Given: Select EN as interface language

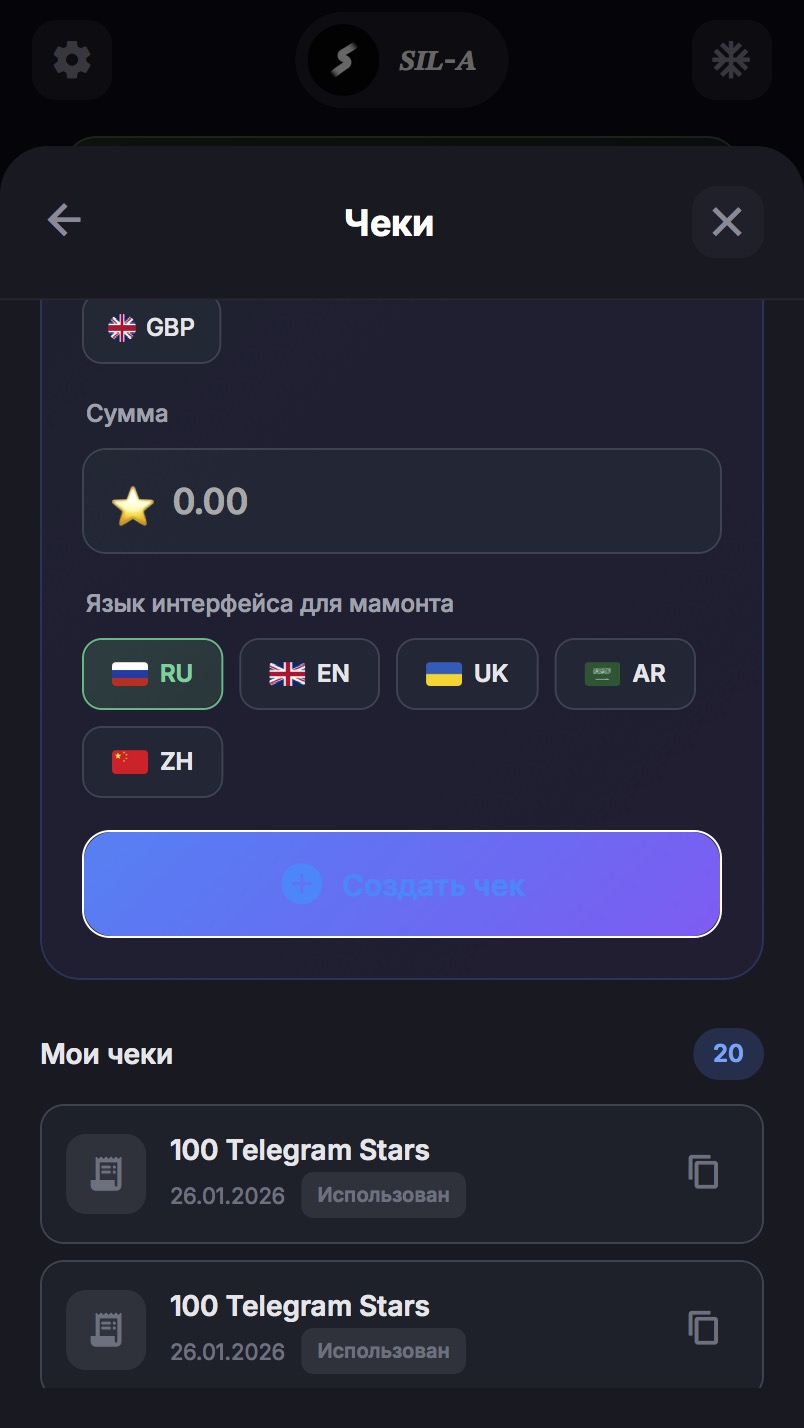Looking at the screenshot, I should 309,673.
